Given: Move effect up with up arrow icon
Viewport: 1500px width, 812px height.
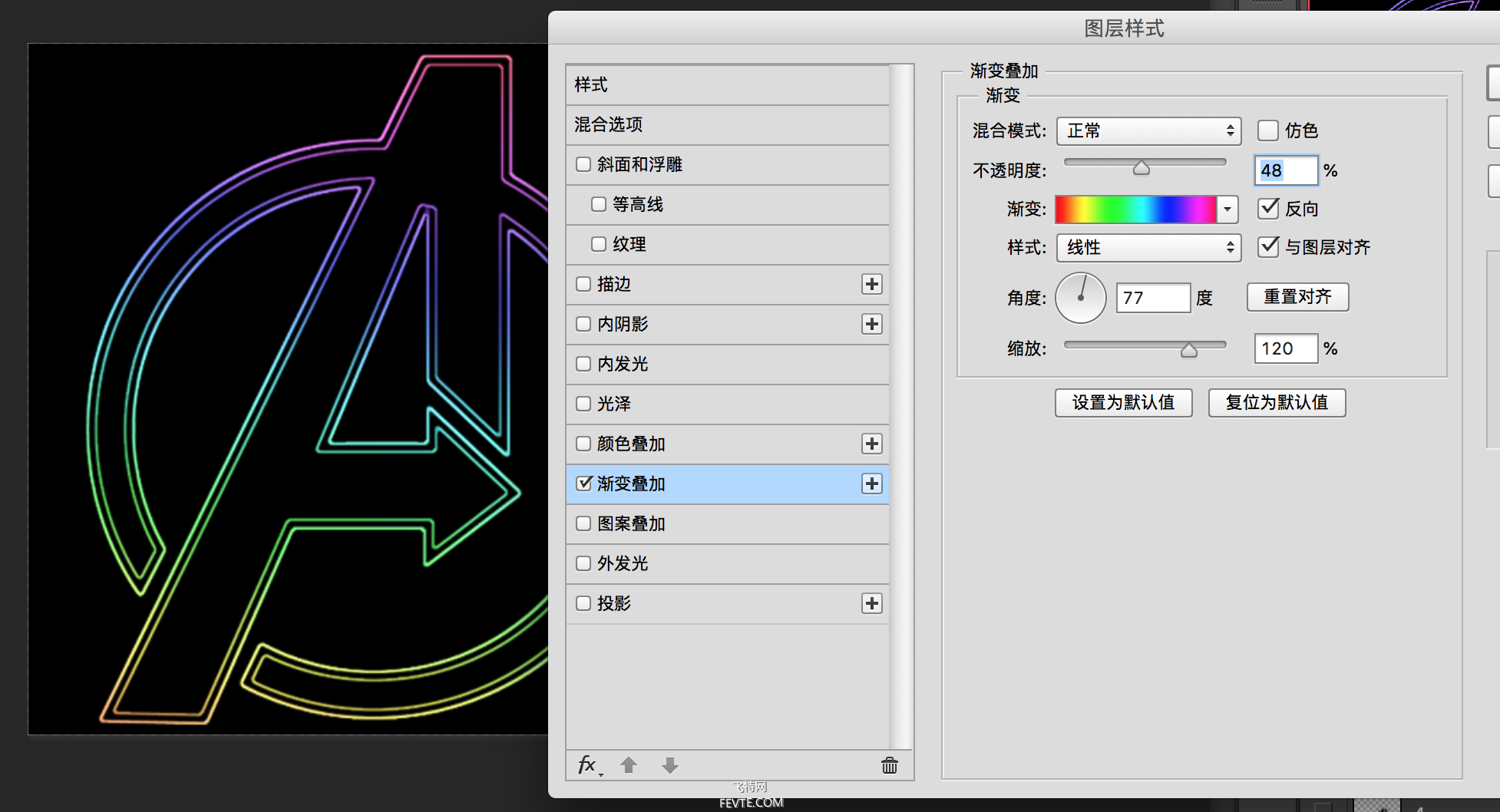Looking at the screenshot, I should coord(629,765).
